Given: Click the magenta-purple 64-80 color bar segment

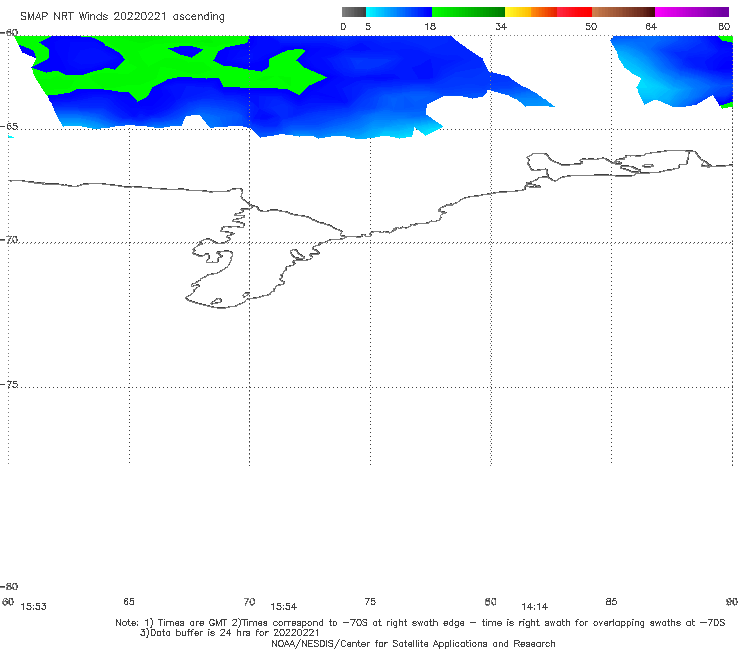Looking at the screenshot, I should pyautogui.click(x=692, y=12).
